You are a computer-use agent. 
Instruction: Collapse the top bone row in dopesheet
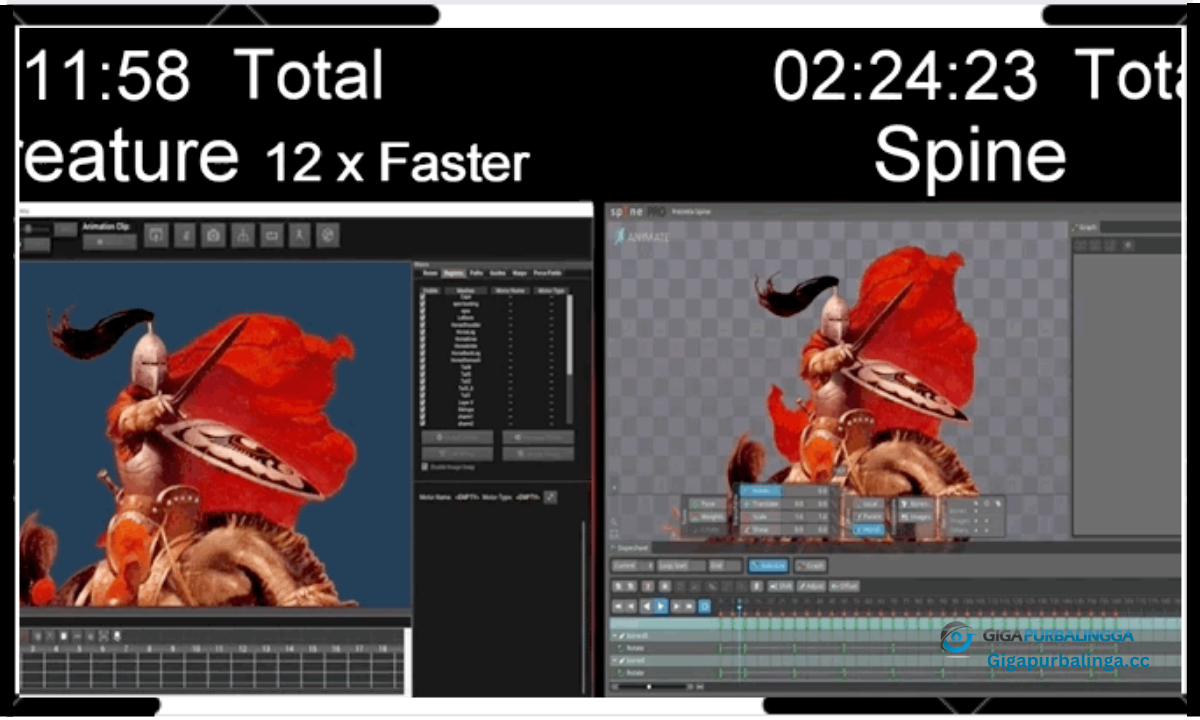click(x=615, y=635)
